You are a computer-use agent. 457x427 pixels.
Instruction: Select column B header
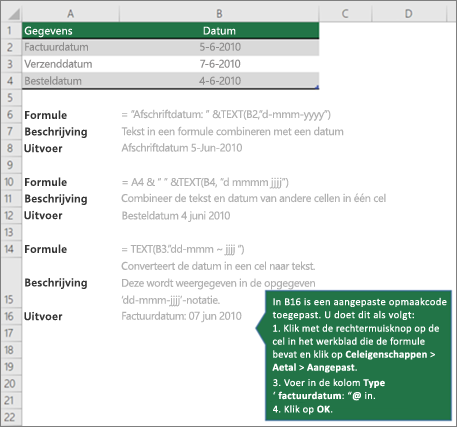pyautogui.click(x=219, y=14)
